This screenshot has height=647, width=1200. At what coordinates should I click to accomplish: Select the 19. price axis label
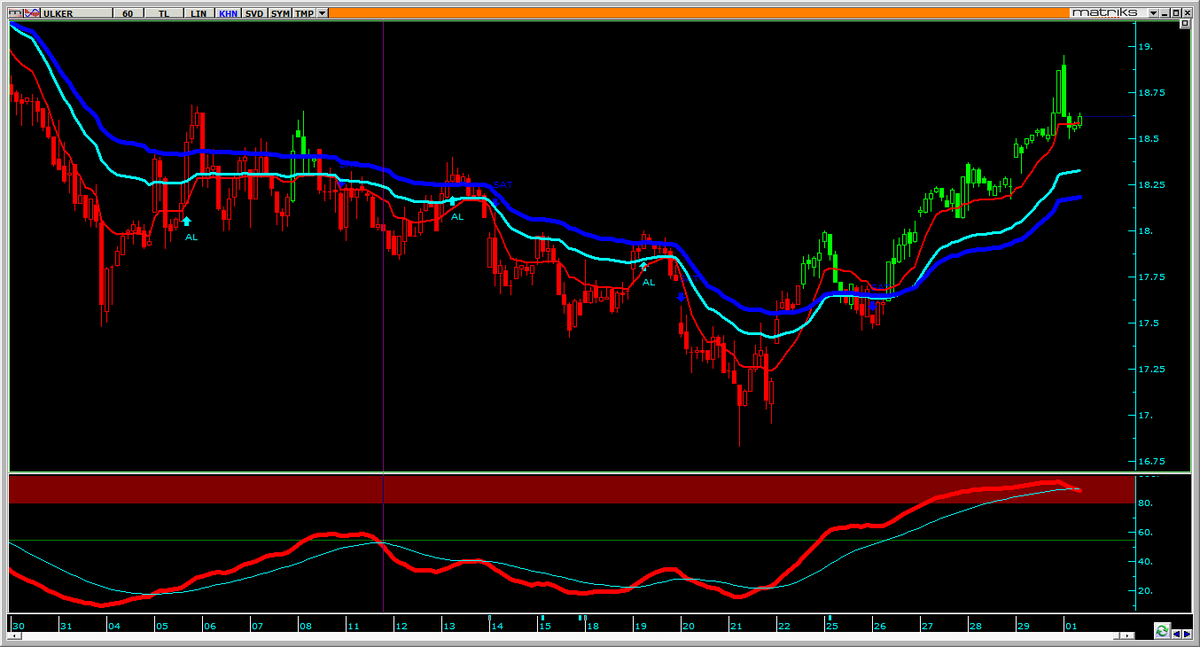click(x=1145, y=47)
